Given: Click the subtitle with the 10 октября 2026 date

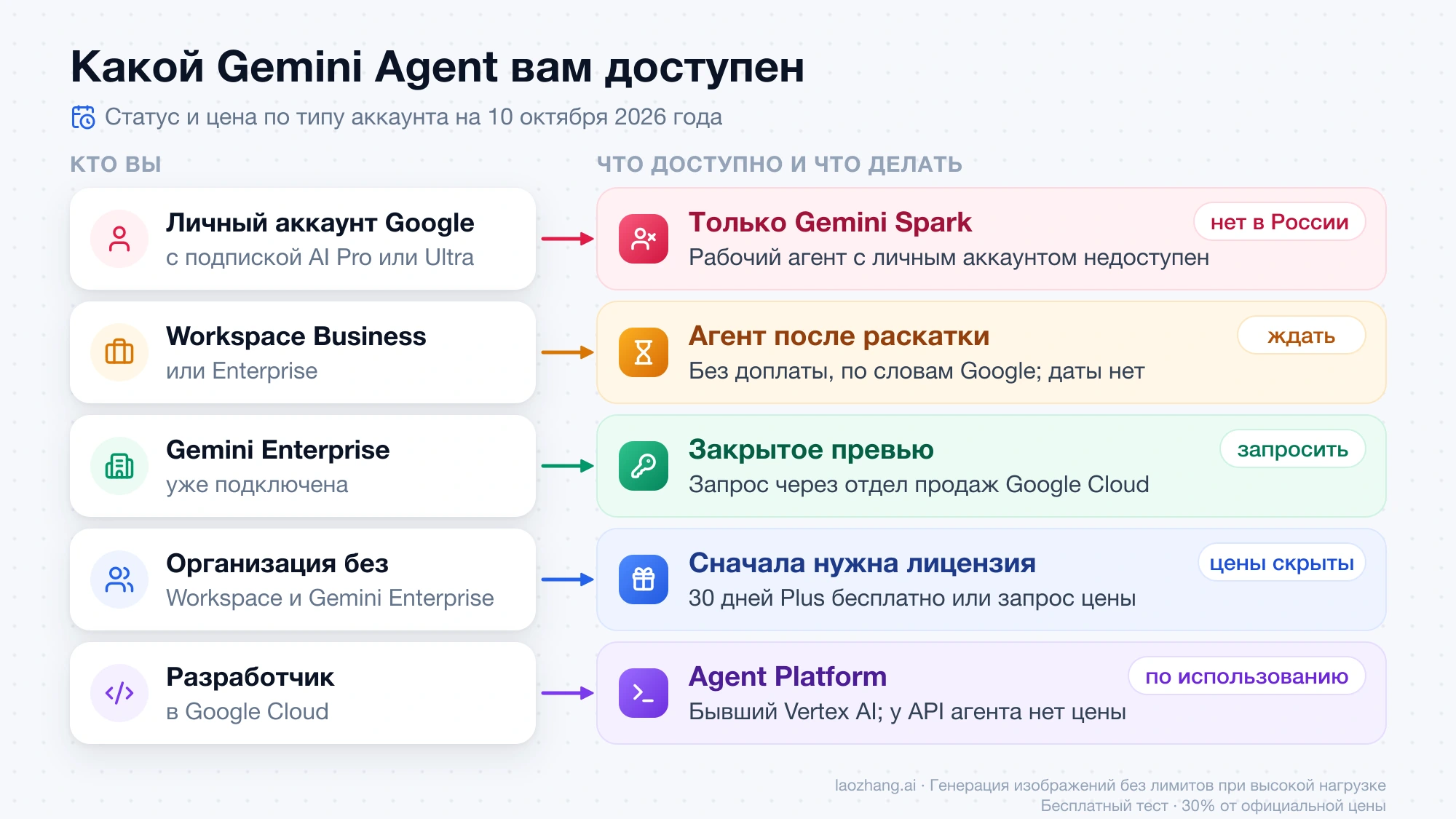Looking at the screenshot, I should tap(414, 117).
